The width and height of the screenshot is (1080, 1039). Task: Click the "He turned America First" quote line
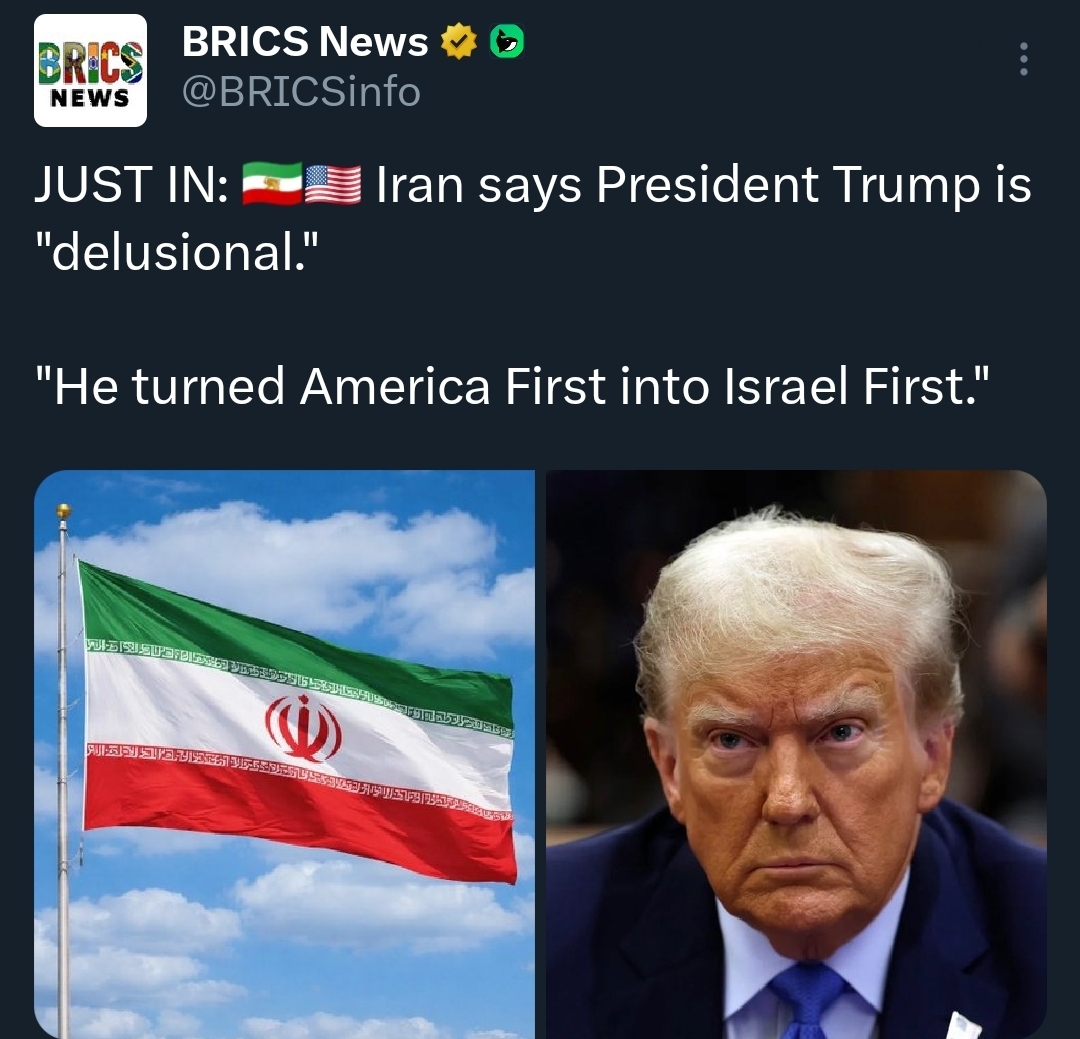click(x=512, y=387)
